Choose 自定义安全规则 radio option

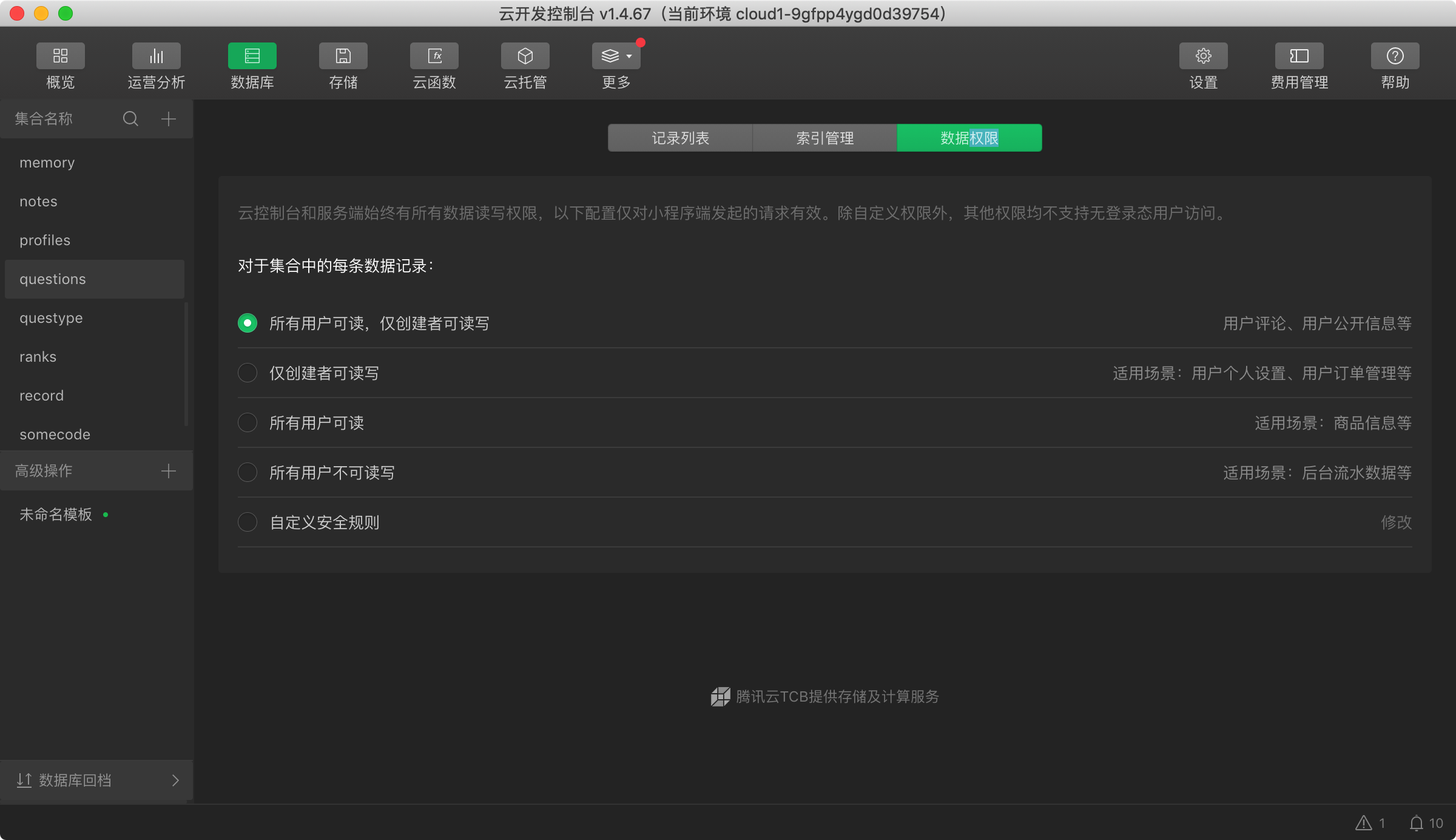[248, 522]
